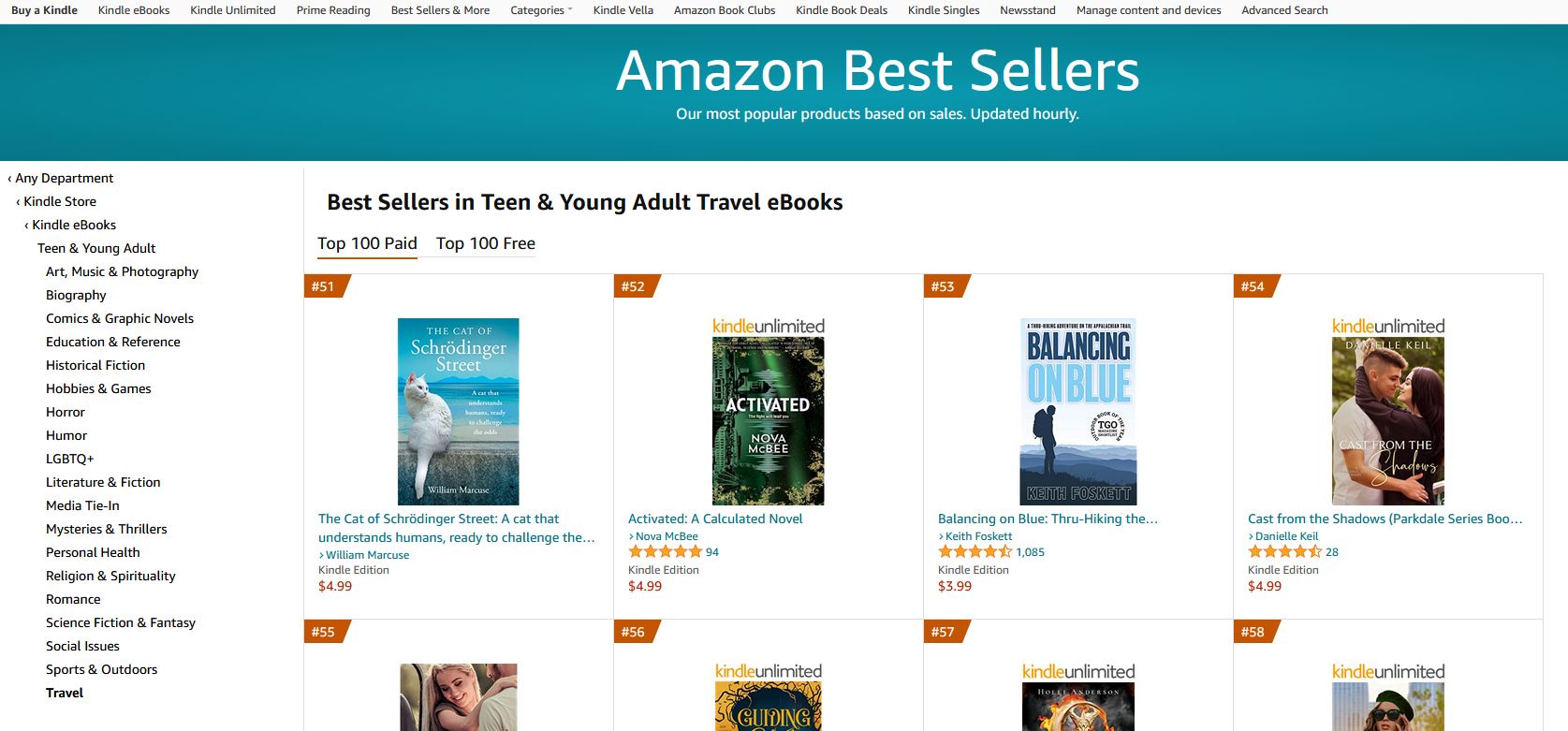This screenshot has height=731, width=1568.
Task: Select Mysteries & Thrillers in sidebar
Action: 106,529
